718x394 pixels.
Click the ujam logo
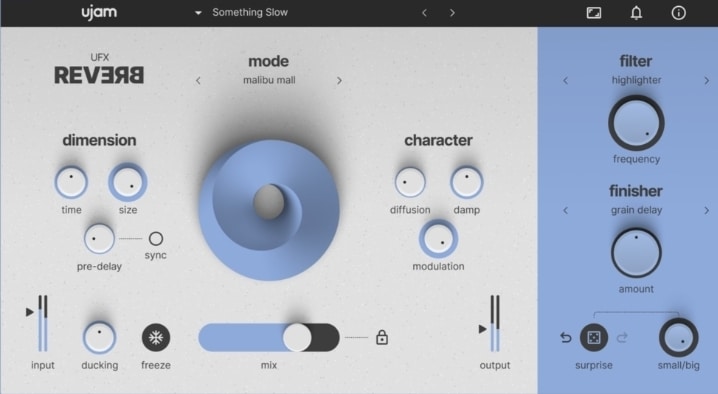pyautogui.click(x=99, y=12)
